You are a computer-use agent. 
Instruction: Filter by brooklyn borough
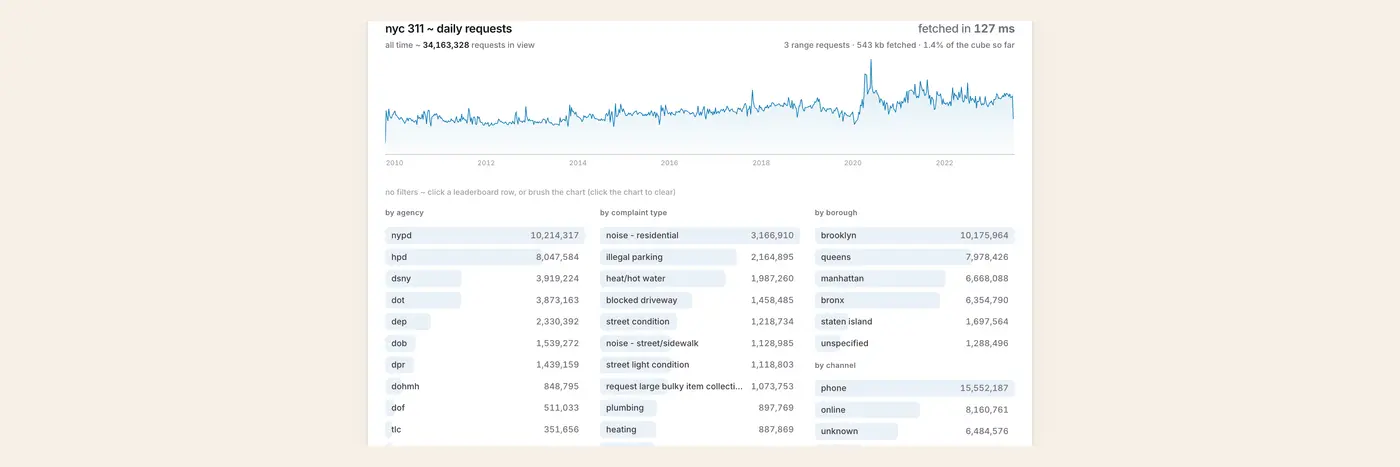915,236
